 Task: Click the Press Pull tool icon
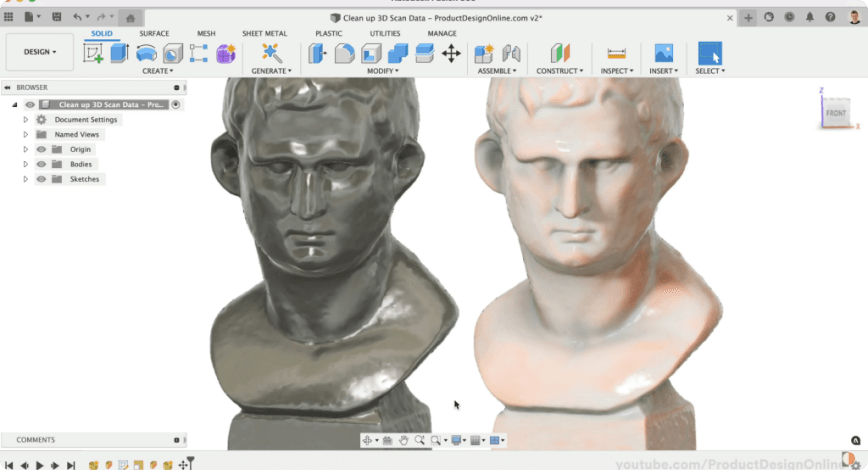click(x=318, y=54)
